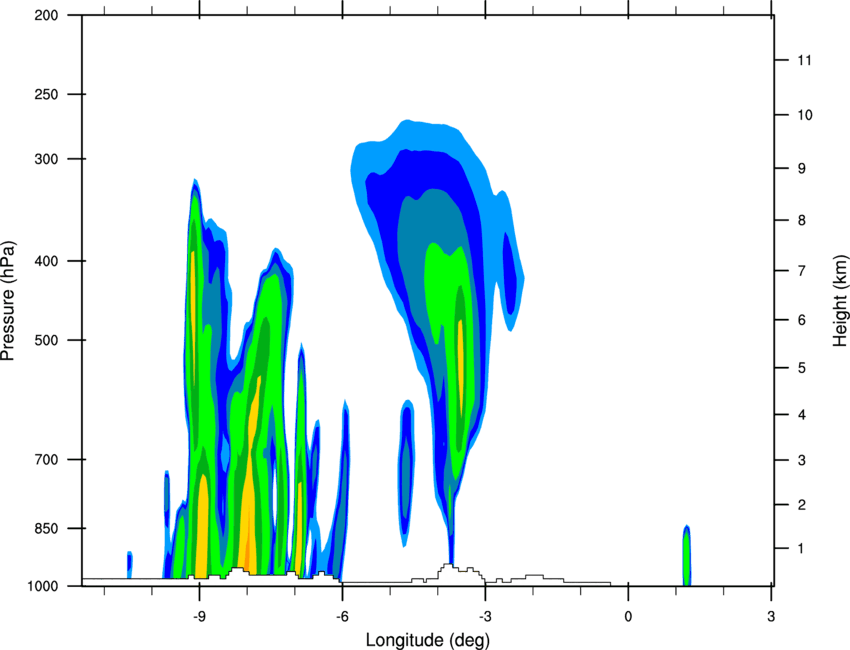
Task: Select the 500 pressure tick label
Action: [46, 340]
